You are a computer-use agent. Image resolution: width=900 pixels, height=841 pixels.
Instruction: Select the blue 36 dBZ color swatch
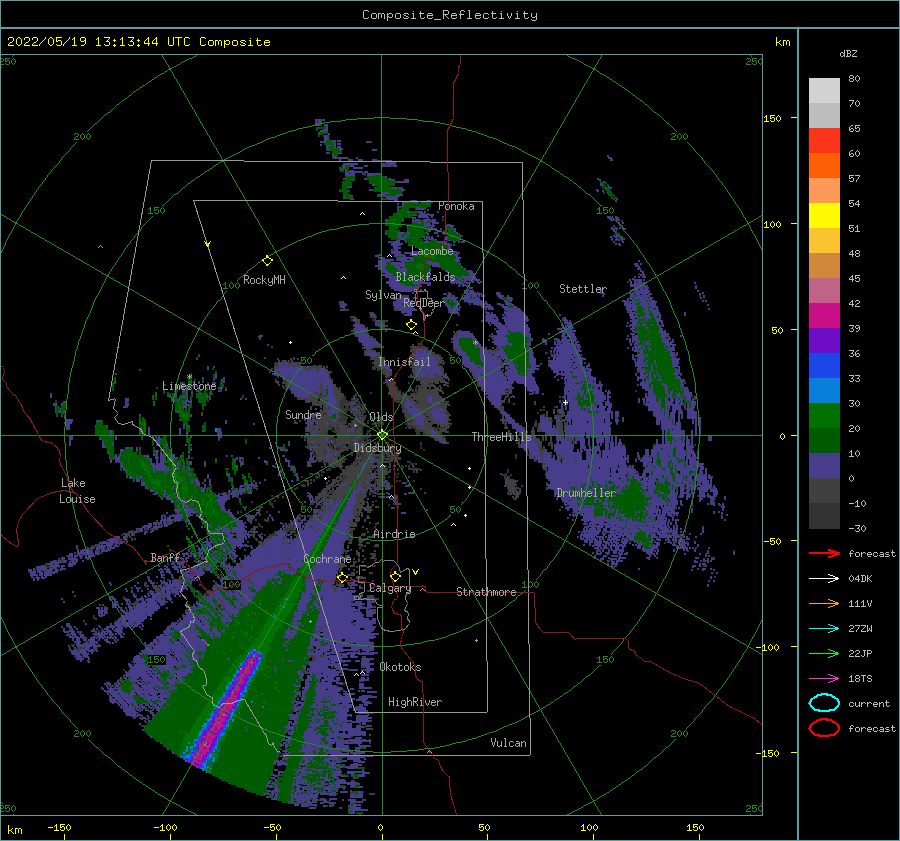coord(824,365)
